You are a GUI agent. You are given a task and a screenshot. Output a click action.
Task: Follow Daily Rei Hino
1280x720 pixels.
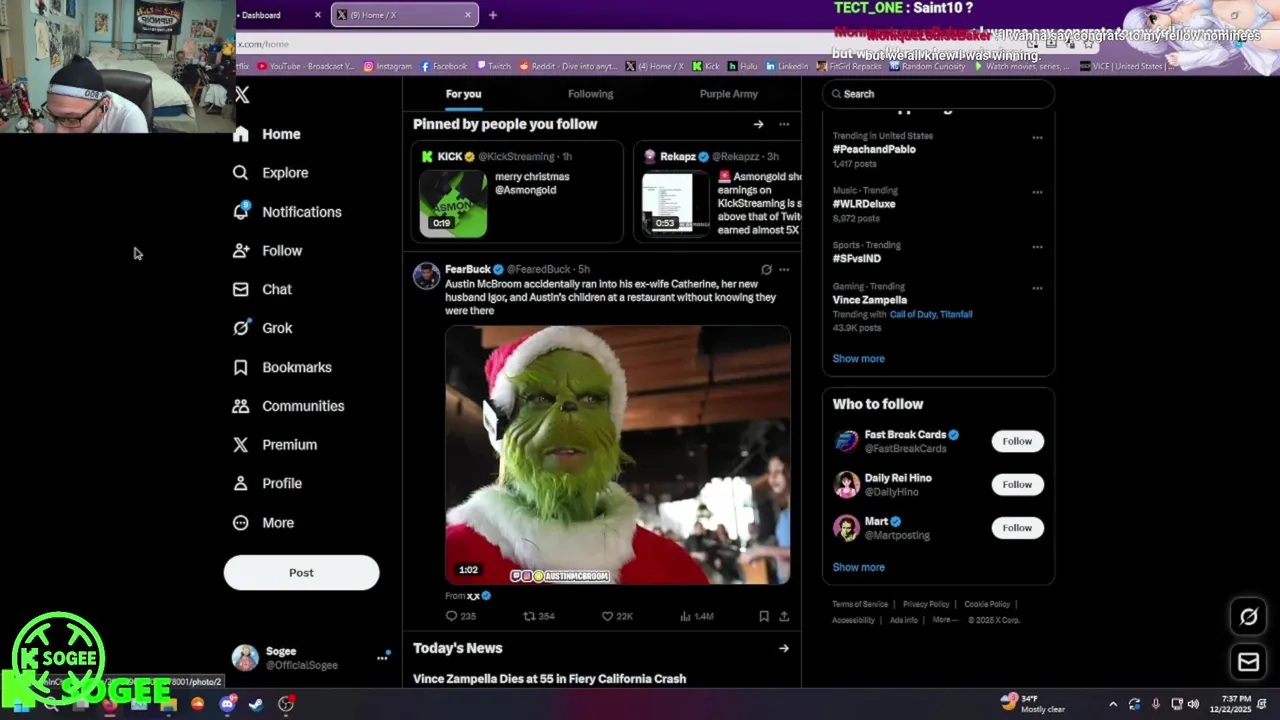1017,484
